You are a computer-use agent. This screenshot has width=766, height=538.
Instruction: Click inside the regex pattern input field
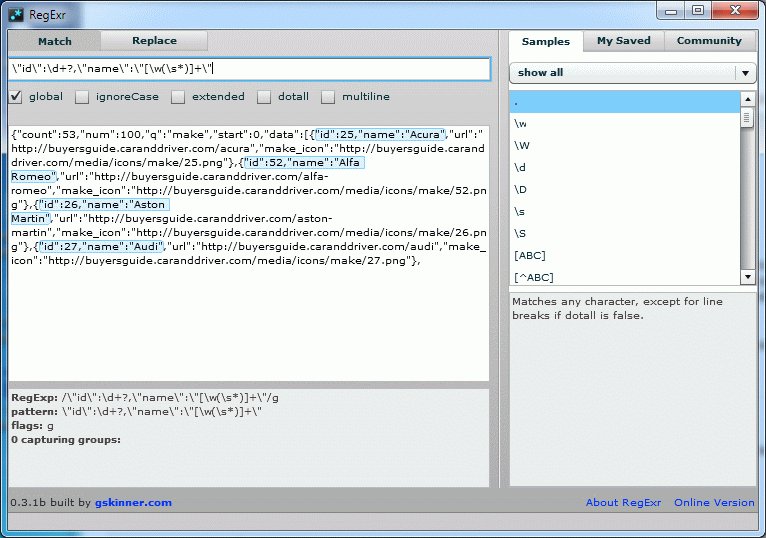coord(249,69)
